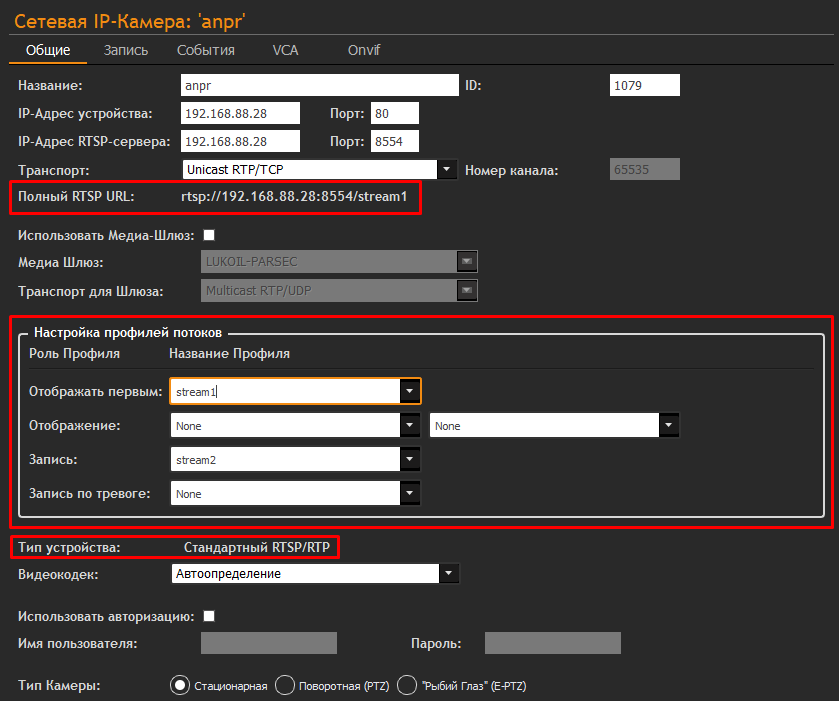
Task: Edit the IP-Адрес устройства field
Action: coord(240,114)
